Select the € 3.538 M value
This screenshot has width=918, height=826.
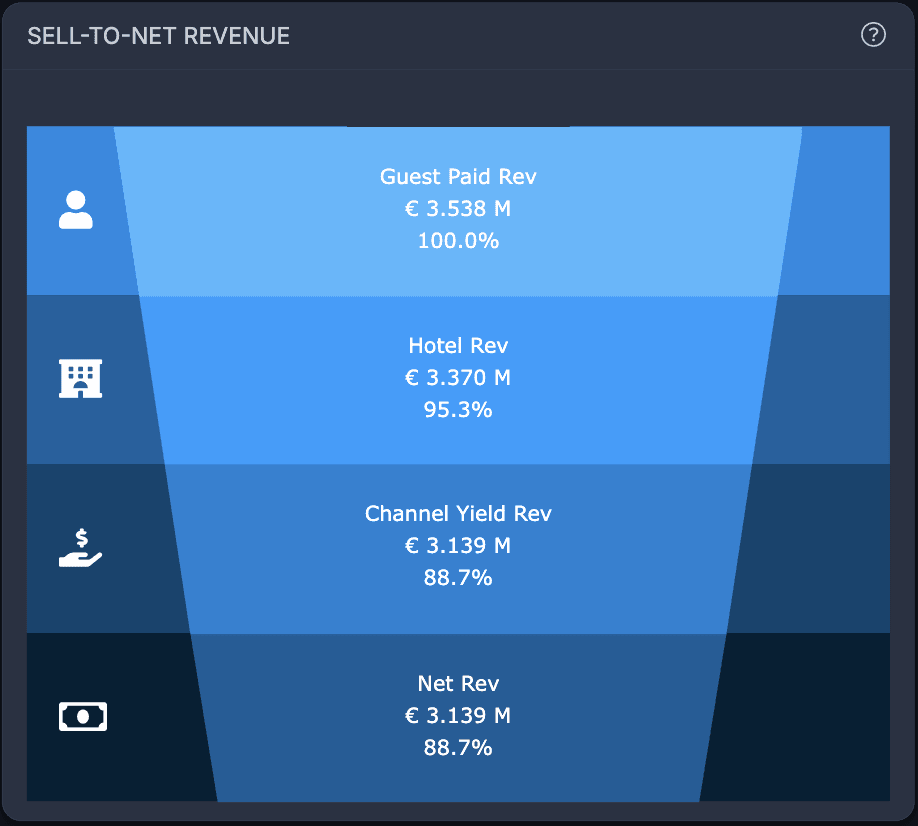point(458,208)
